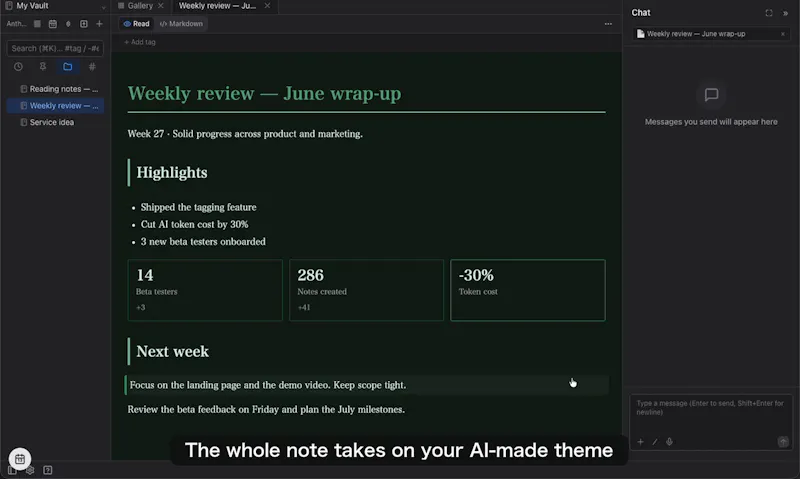800x479 pixels.
Task: Click the 'Week 27 · Solid progress' line
Action: [x=245, y=134]
